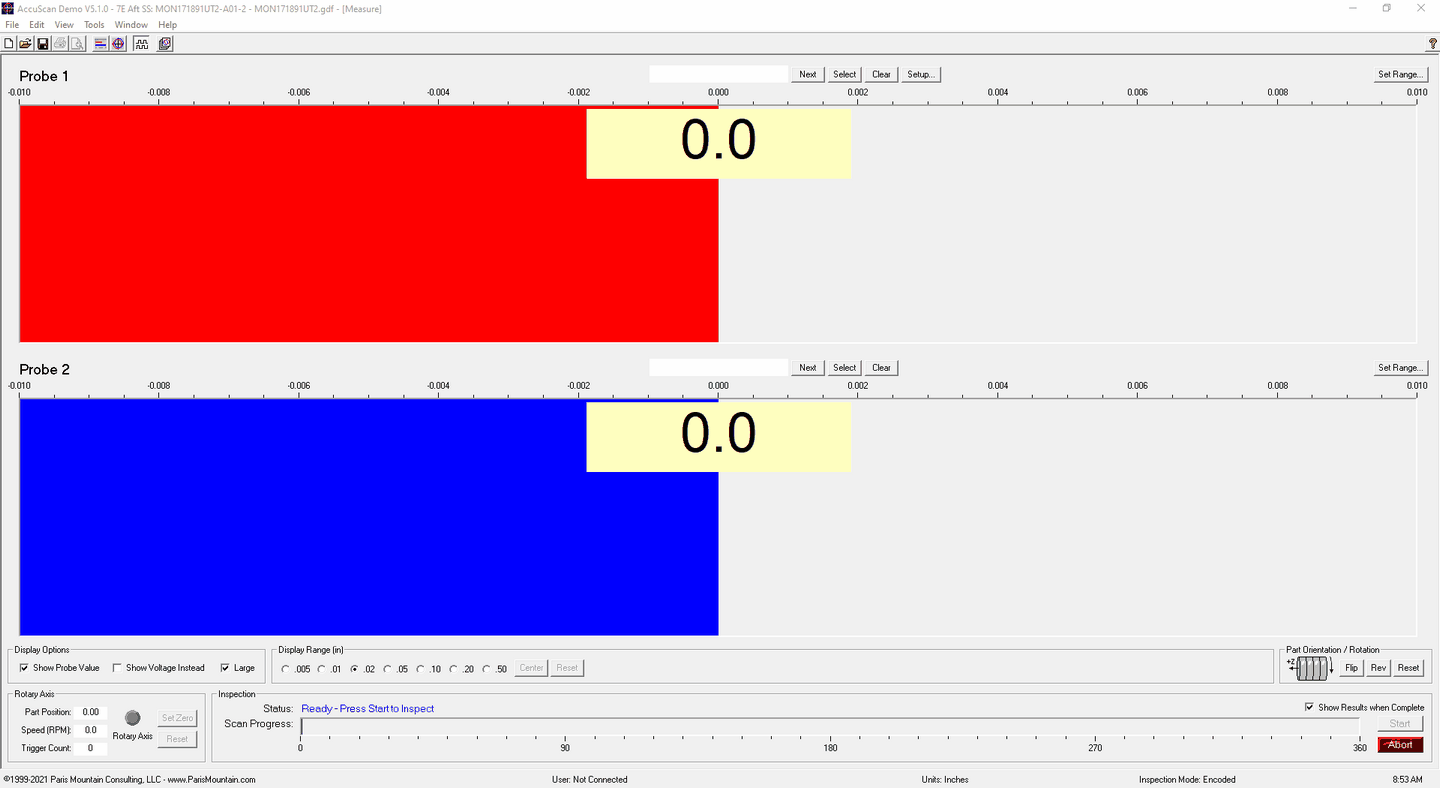Uncheck the Show Probe Value checkbox
Image resolution: width=1440 pixels, height=788 pixels.
coord(25,668)
